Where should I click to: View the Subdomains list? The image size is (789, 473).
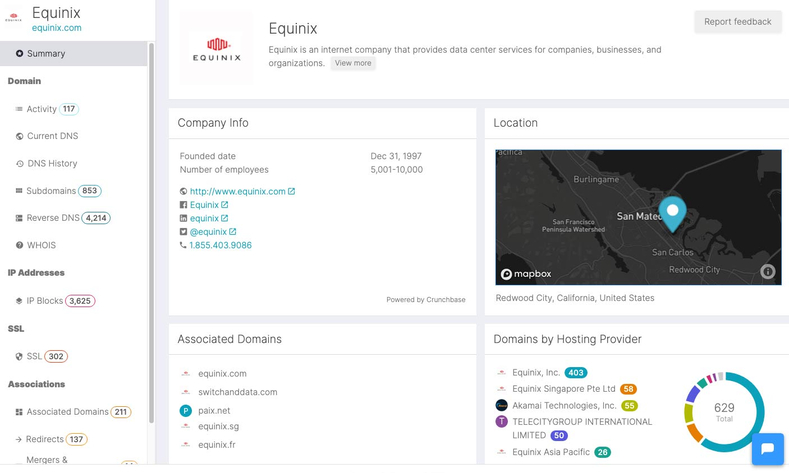pyautogui.click(x=51, y=191)
